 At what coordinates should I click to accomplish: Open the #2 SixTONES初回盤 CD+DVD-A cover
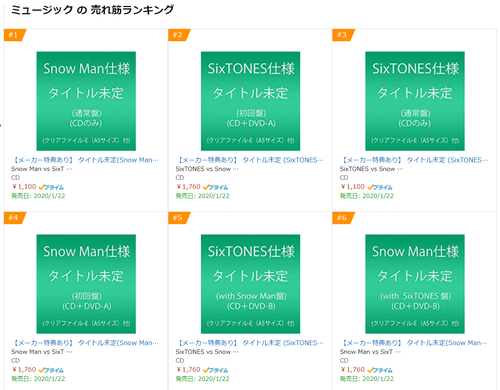[250, 101]
